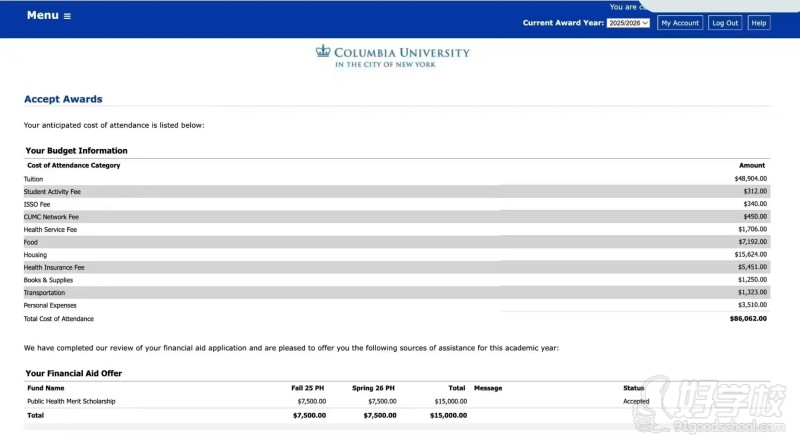Click the Fall 25 PH column header
This screenshot has width=800, height=446.
(308, 388)
